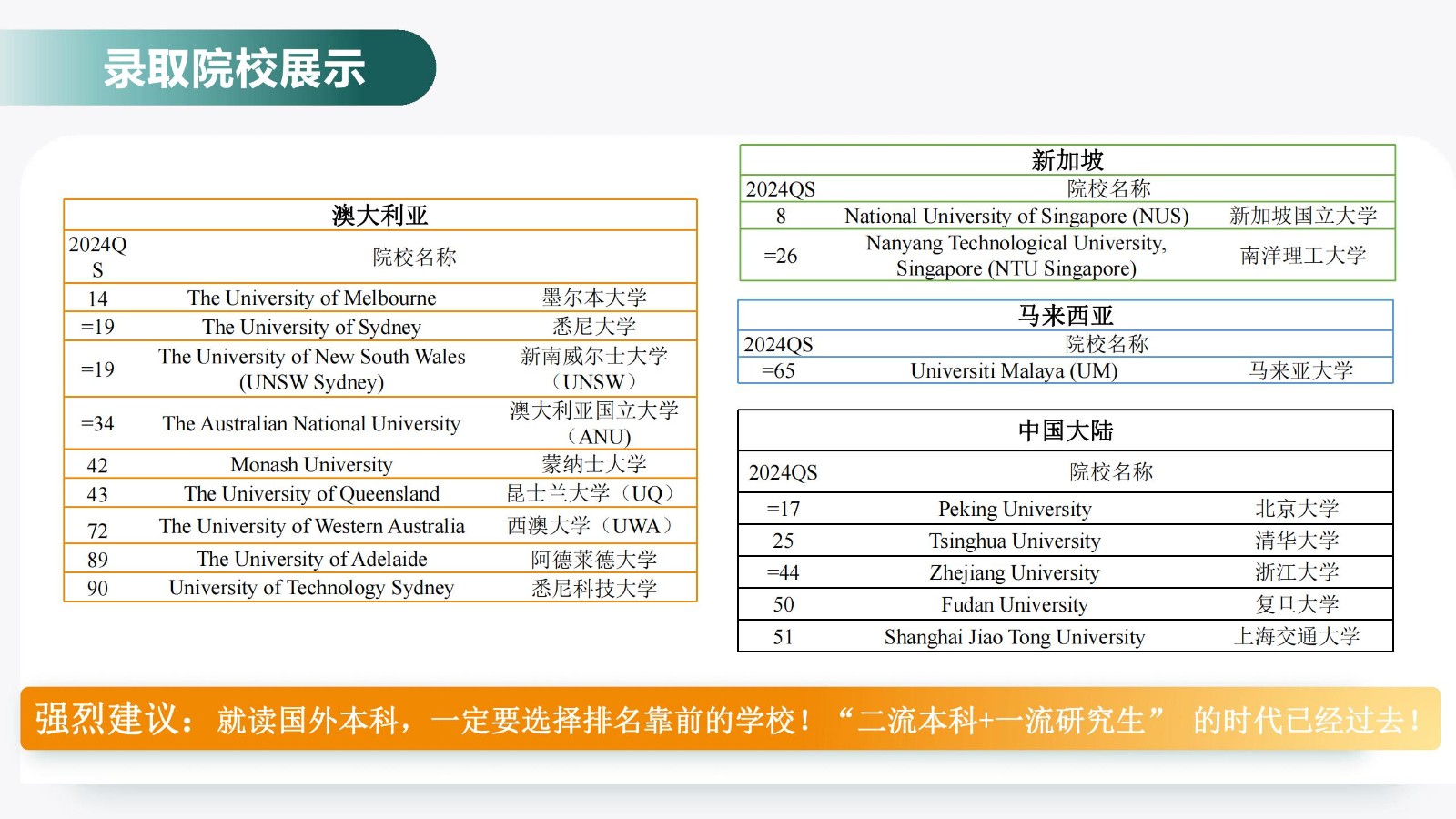The image size is (1456, 819).
Task: Select University of Technology Sydney cell
Action: (312, 588)
